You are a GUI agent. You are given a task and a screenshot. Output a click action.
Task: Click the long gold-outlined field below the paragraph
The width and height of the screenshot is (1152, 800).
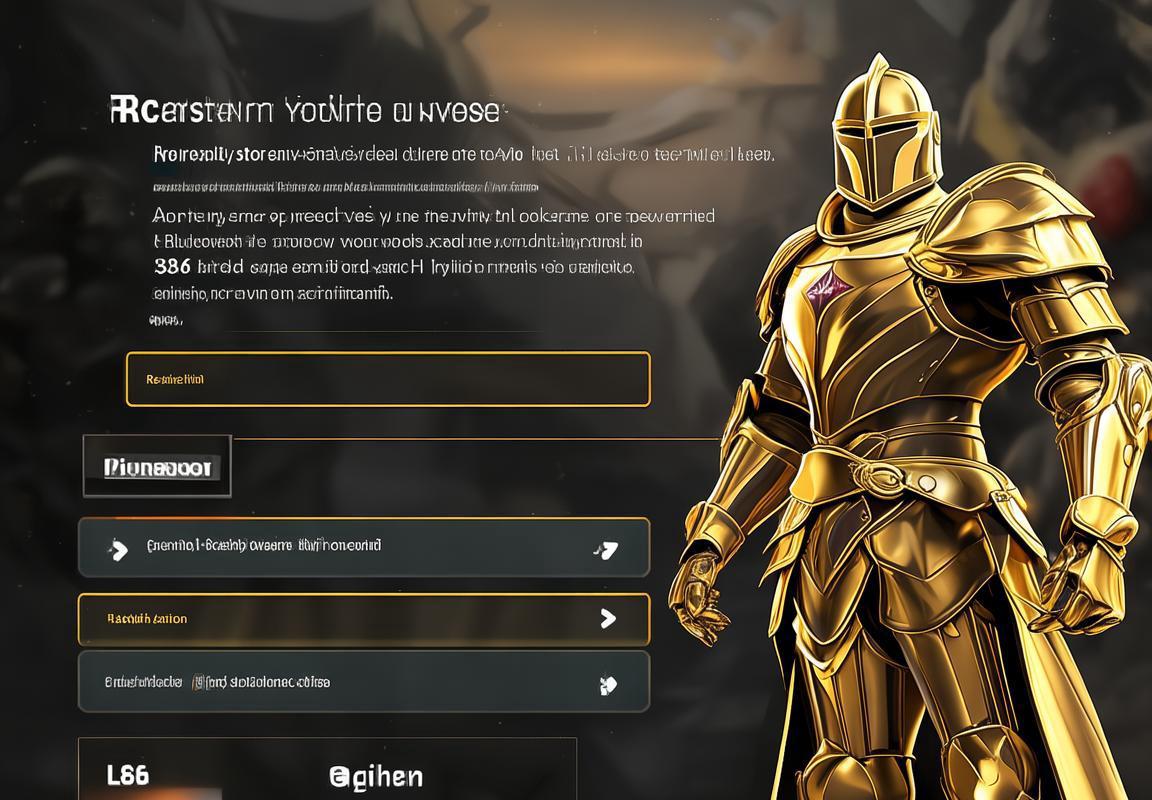pyautogui.click(x=388, y=379)
